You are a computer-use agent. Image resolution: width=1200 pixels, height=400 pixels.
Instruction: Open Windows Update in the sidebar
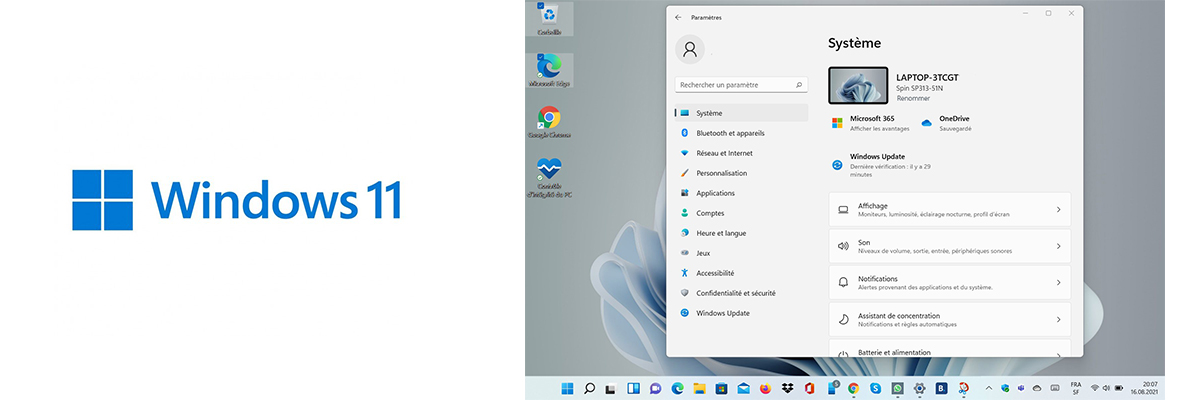(x=741, y=313)
